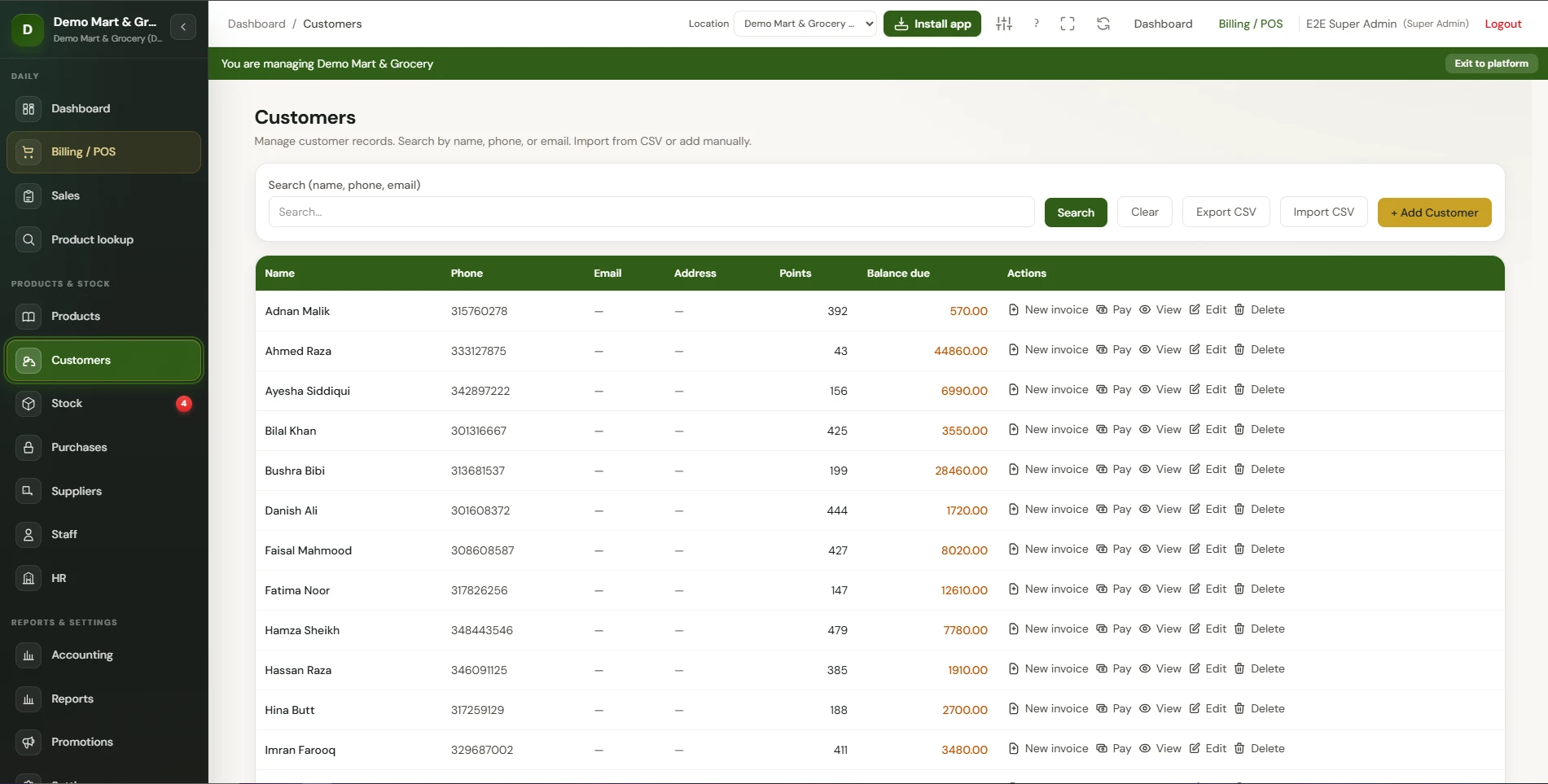Click Import CSV button
1548x784 pixels.
click(1323, 212)
